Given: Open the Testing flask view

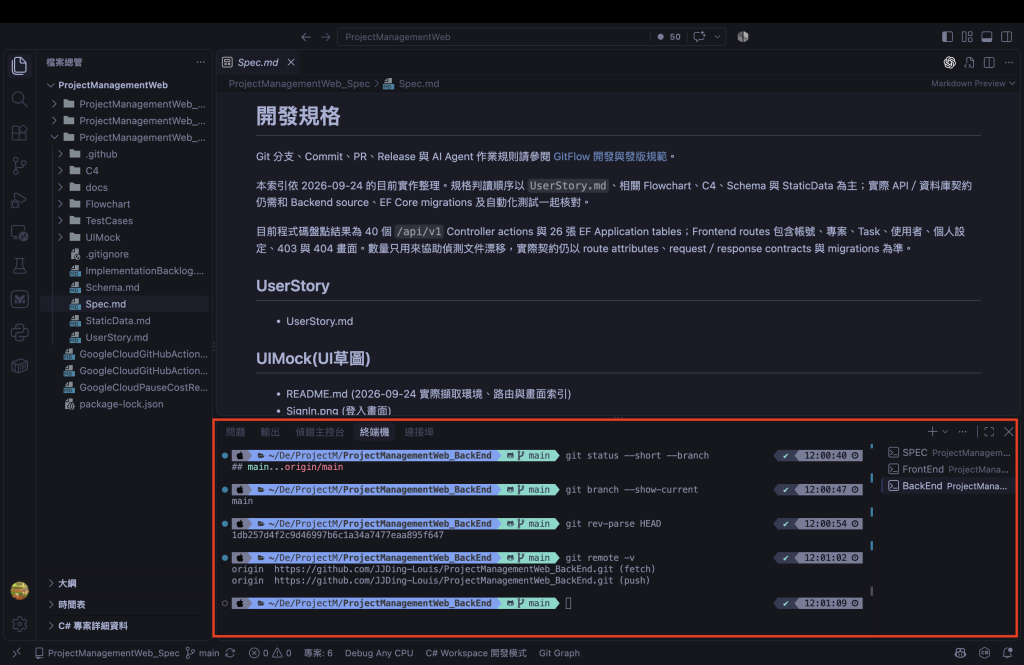Looking at the screenshot, I should [x=20, y=266].
